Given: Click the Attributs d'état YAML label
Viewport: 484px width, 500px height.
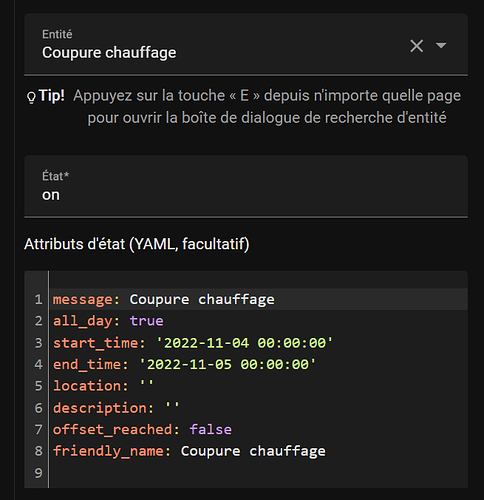Looking at the screenshot, I should pyautogui.click(x=137, y=244).
